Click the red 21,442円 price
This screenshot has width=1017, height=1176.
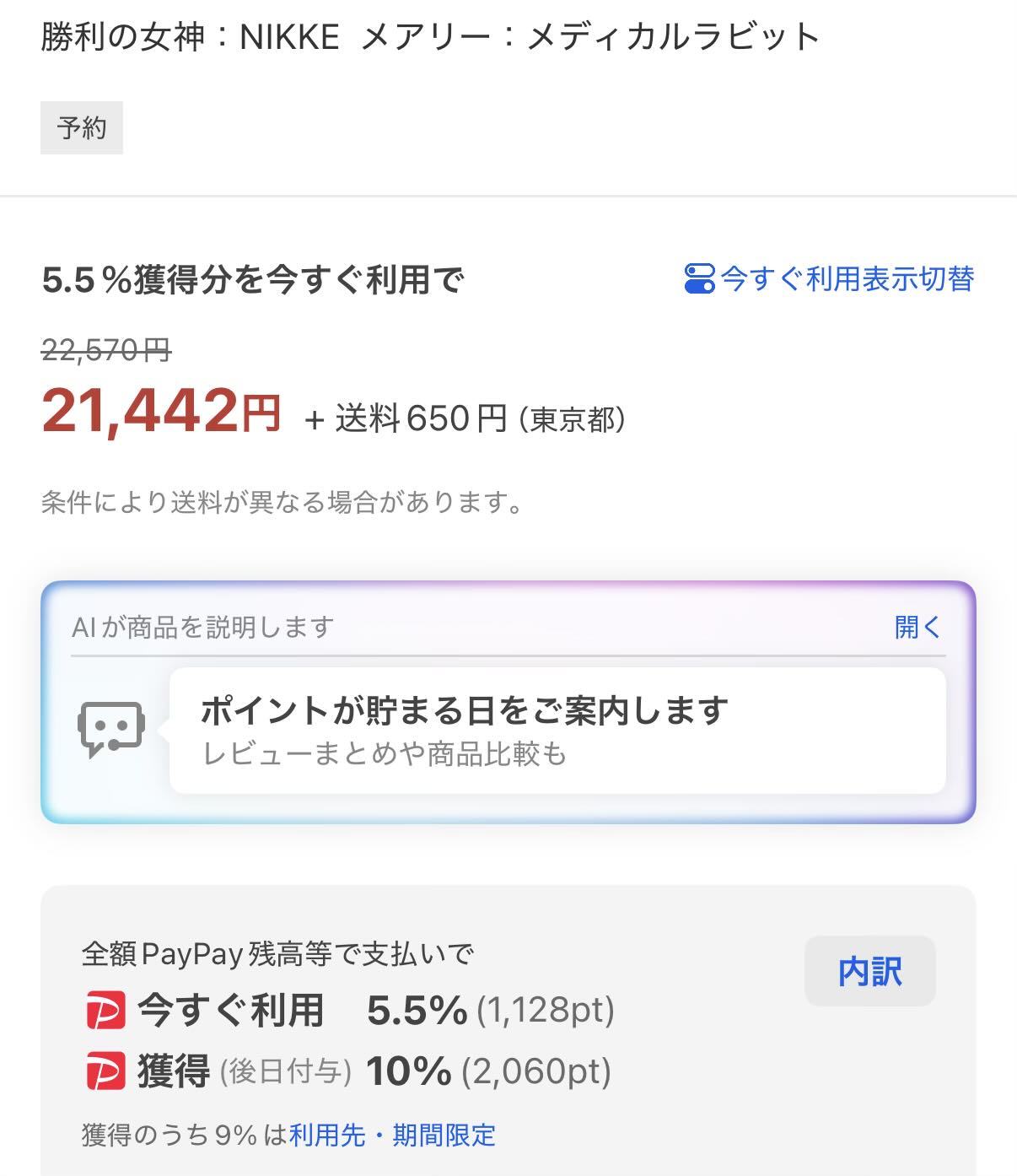pyautogui.click(x=160, y=412)
